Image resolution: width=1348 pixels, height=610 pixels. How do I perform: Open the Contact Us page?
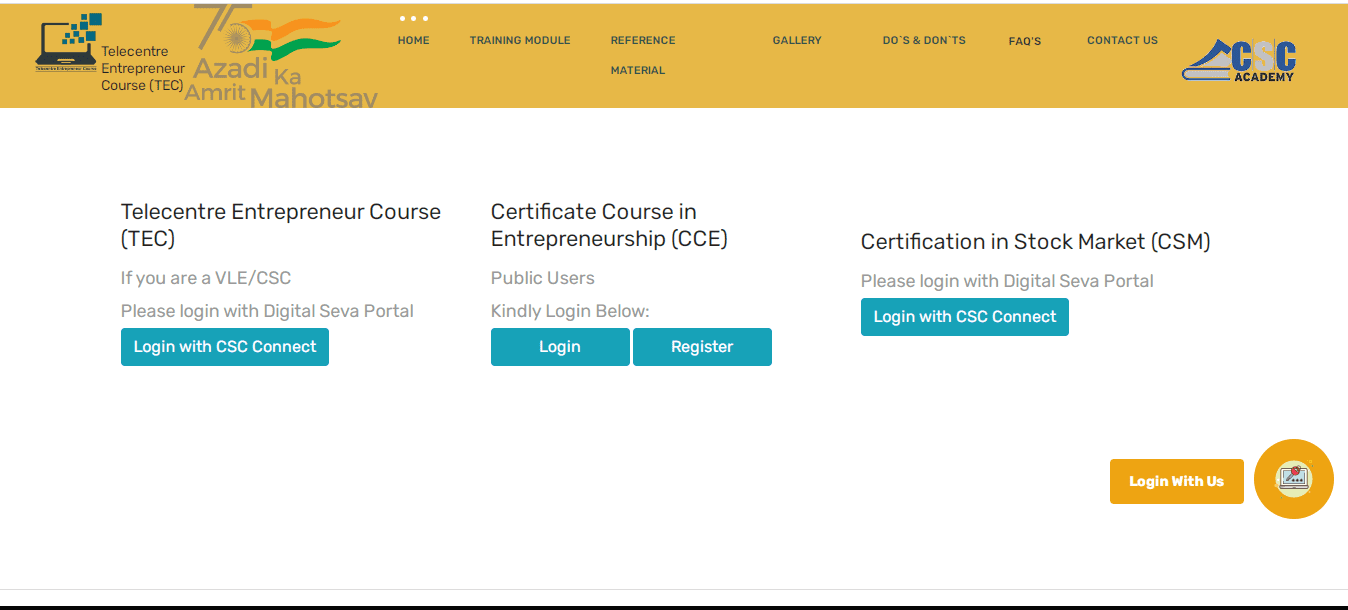(1122, 41)
